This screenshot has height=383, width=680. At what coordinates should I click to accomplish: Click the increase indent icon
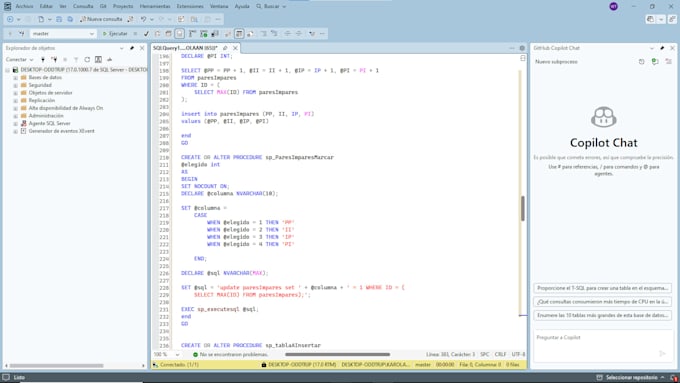[299, 33]
